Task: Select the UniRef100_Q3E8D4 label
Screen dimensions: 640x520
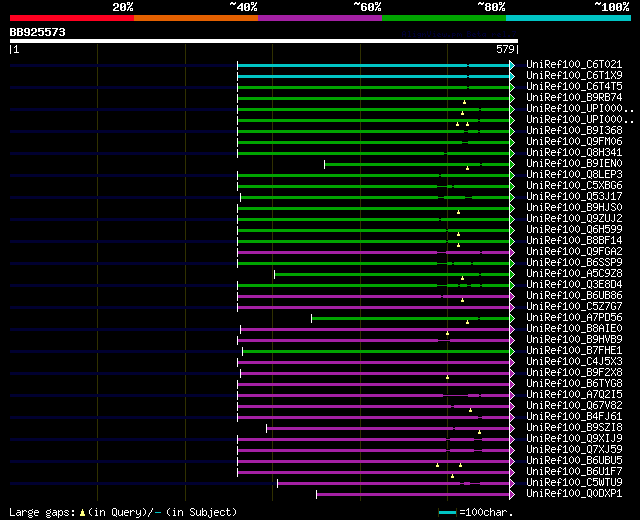Action: click(574, 285)
